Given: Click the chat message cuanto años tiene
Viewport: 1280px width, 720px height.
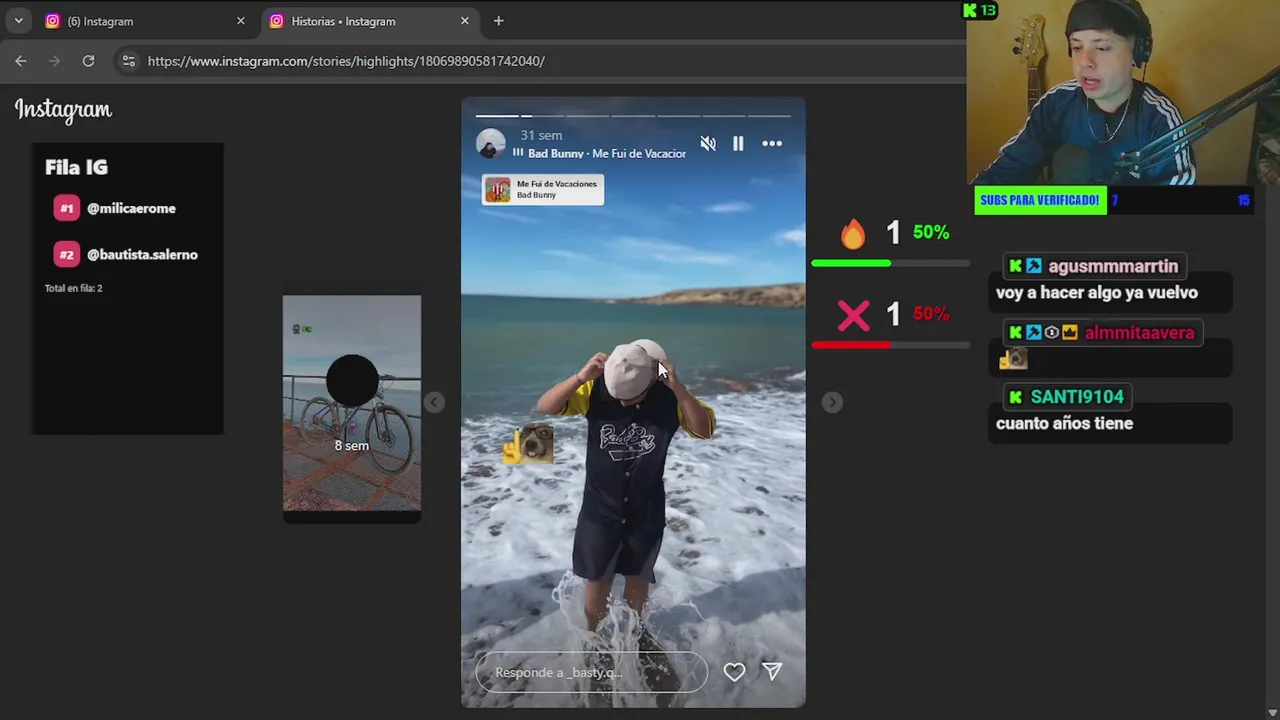Looking at the screenshot, I should [x=1064, y=423].
